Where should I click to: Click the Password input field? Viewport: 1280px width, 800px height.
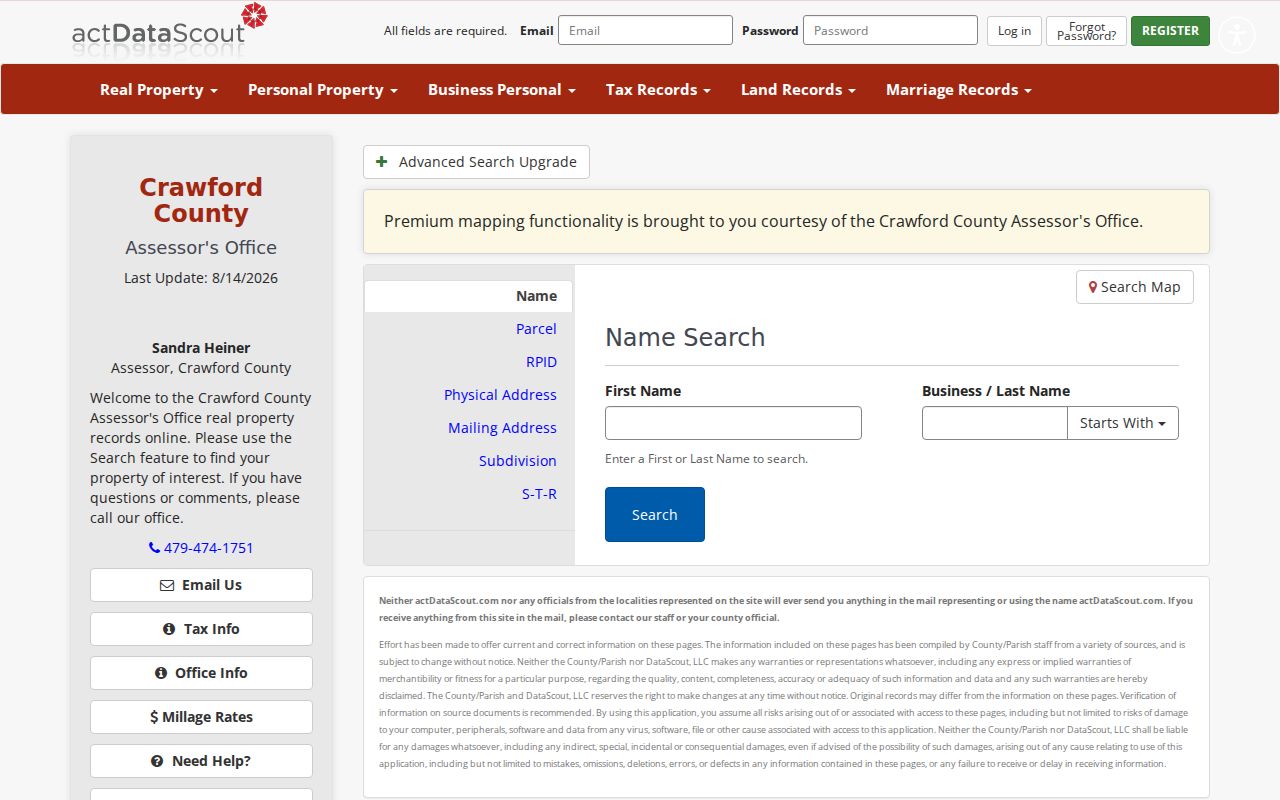coord(890,30)
